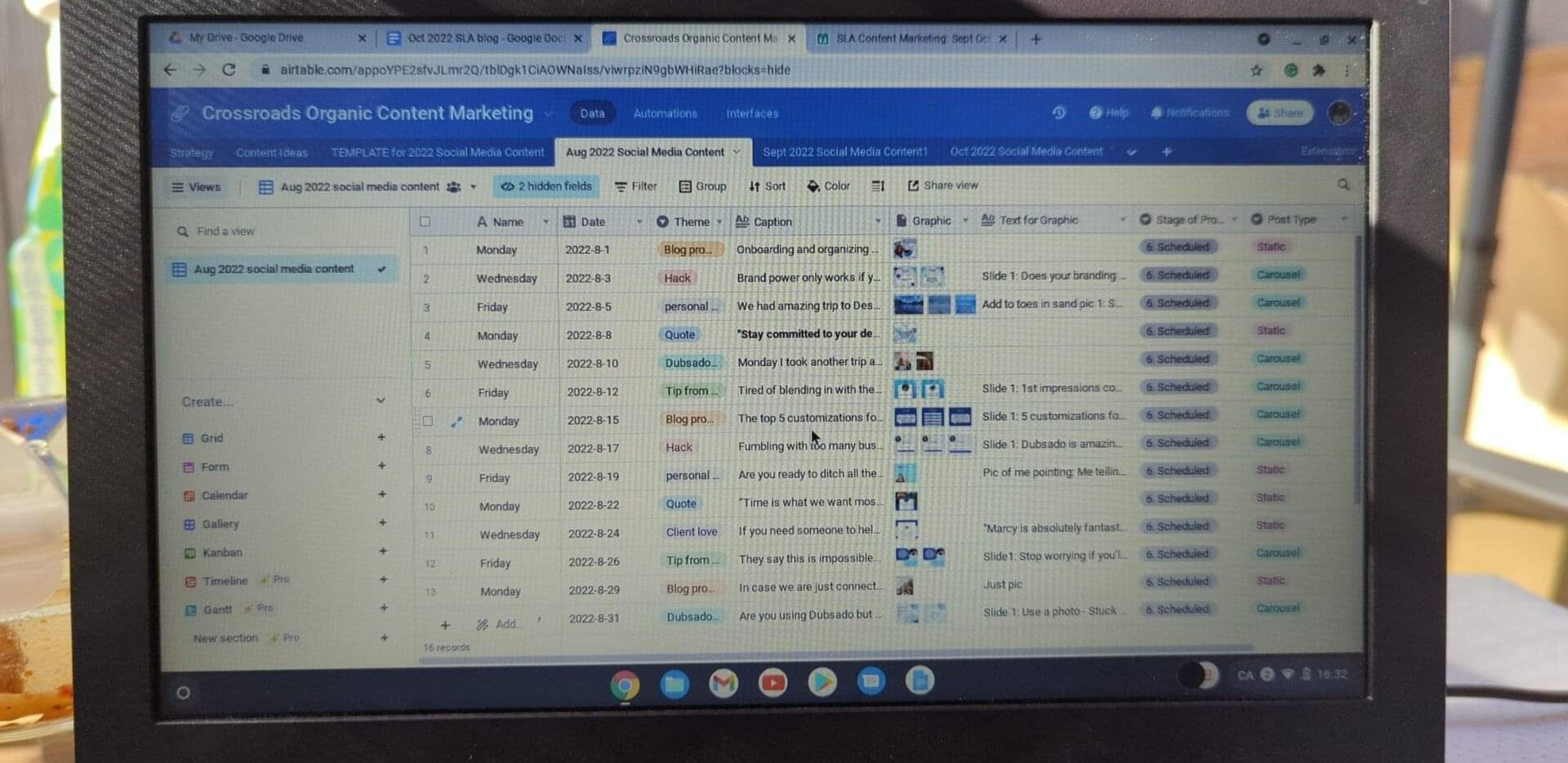Switch to the Automations tab

pos(666,114)
